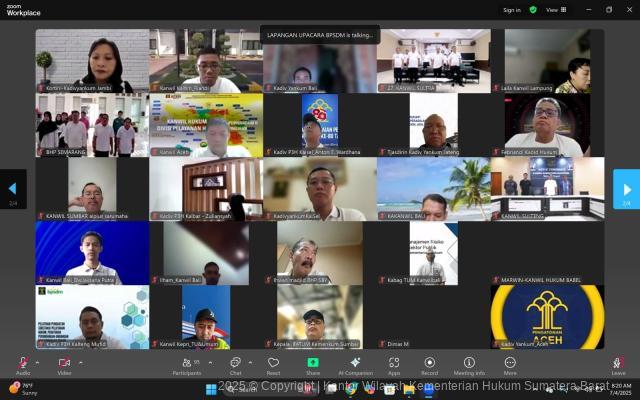Unmute the microphone with the Audio icon
The width and height of the screenshot is (640, 400).
coord(22,363)
